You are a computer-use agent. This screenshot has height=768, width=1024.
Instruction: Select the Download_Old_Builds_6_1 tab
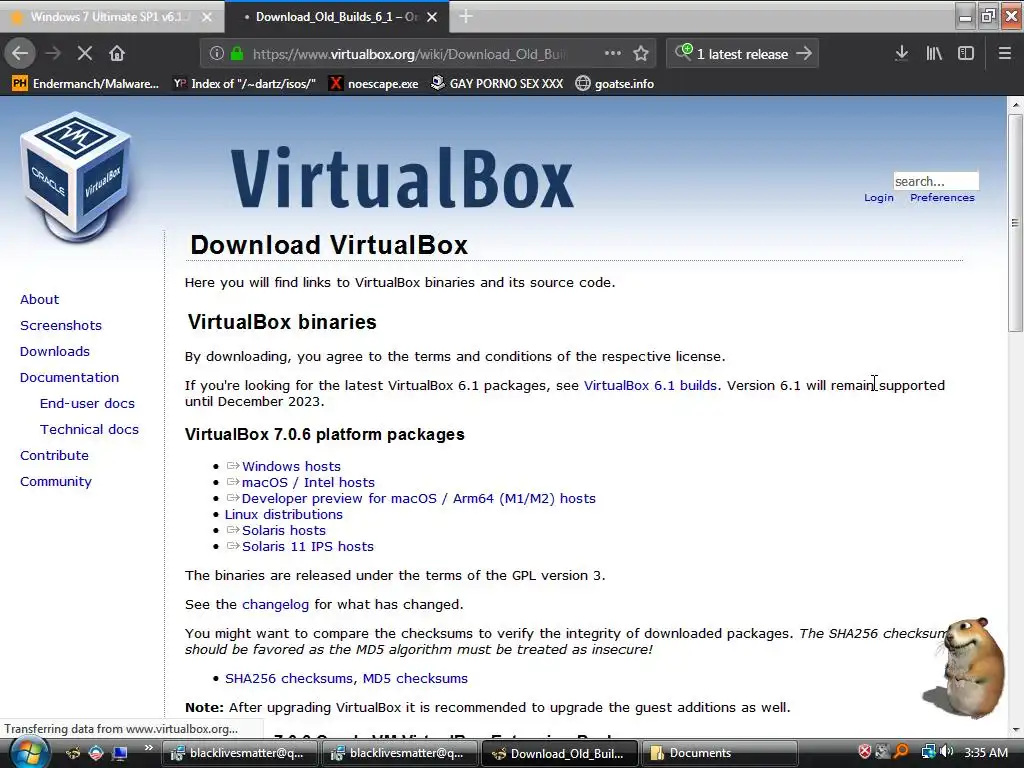click(336, 17)
